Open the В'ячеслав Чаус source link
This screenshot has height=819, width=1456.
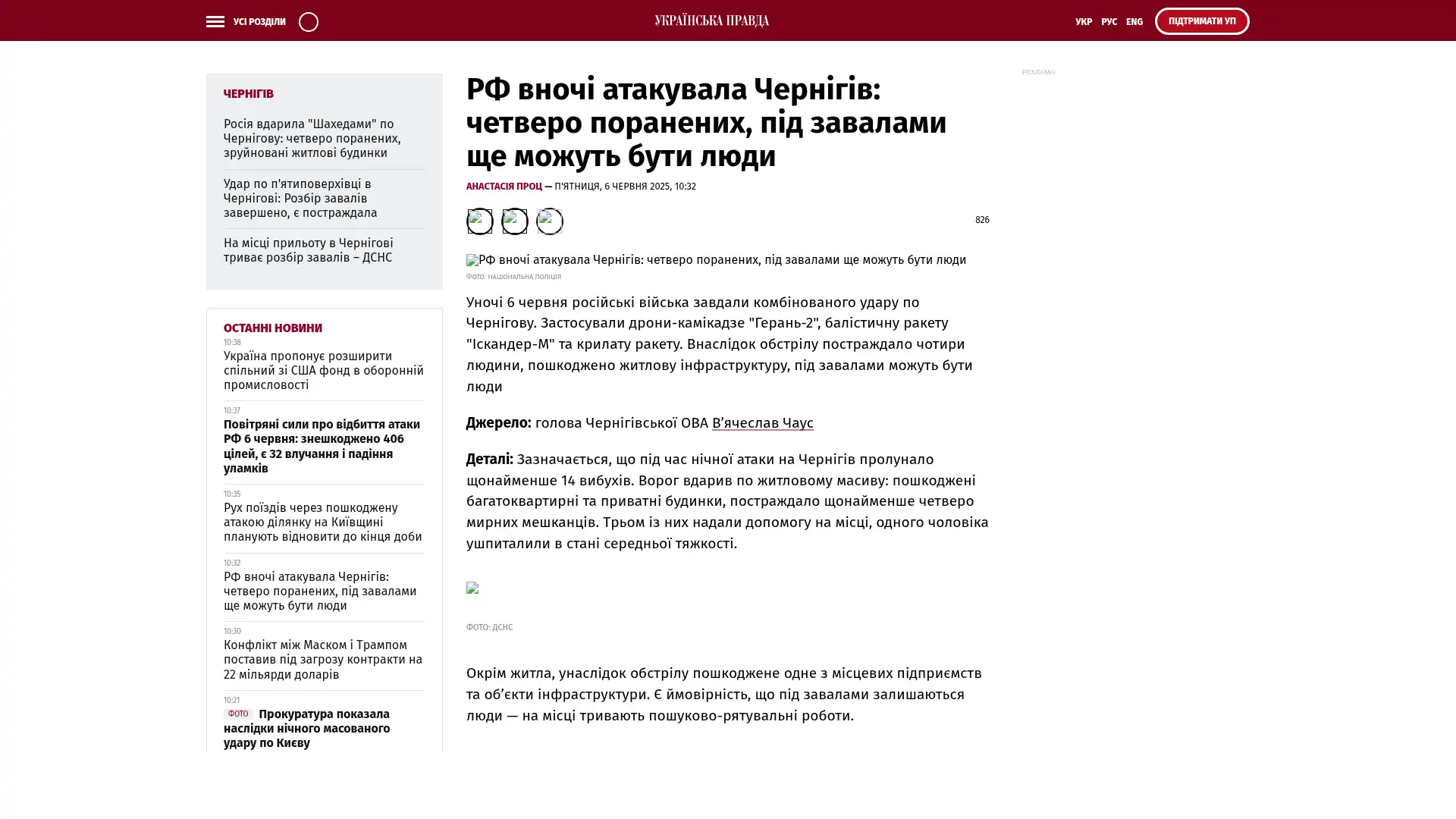pos(762,423)
